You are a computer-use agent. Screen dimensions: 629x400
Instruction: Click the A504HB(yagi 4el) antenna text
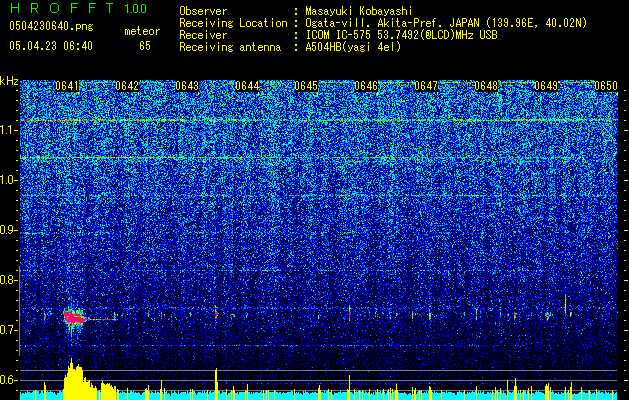[353, 47]
